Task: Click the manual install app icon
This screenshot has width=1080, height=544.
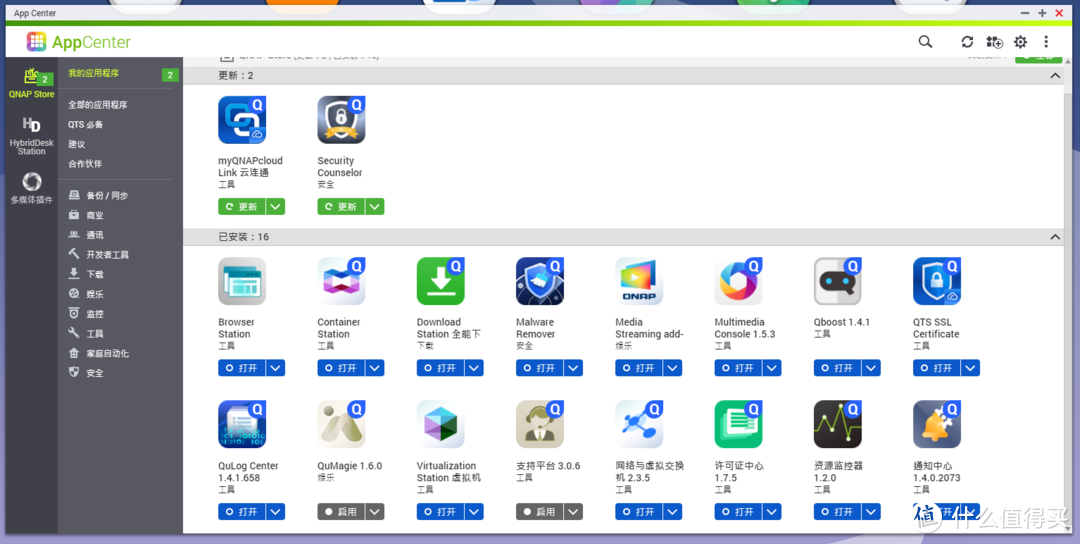Action: tap(994, 42)
